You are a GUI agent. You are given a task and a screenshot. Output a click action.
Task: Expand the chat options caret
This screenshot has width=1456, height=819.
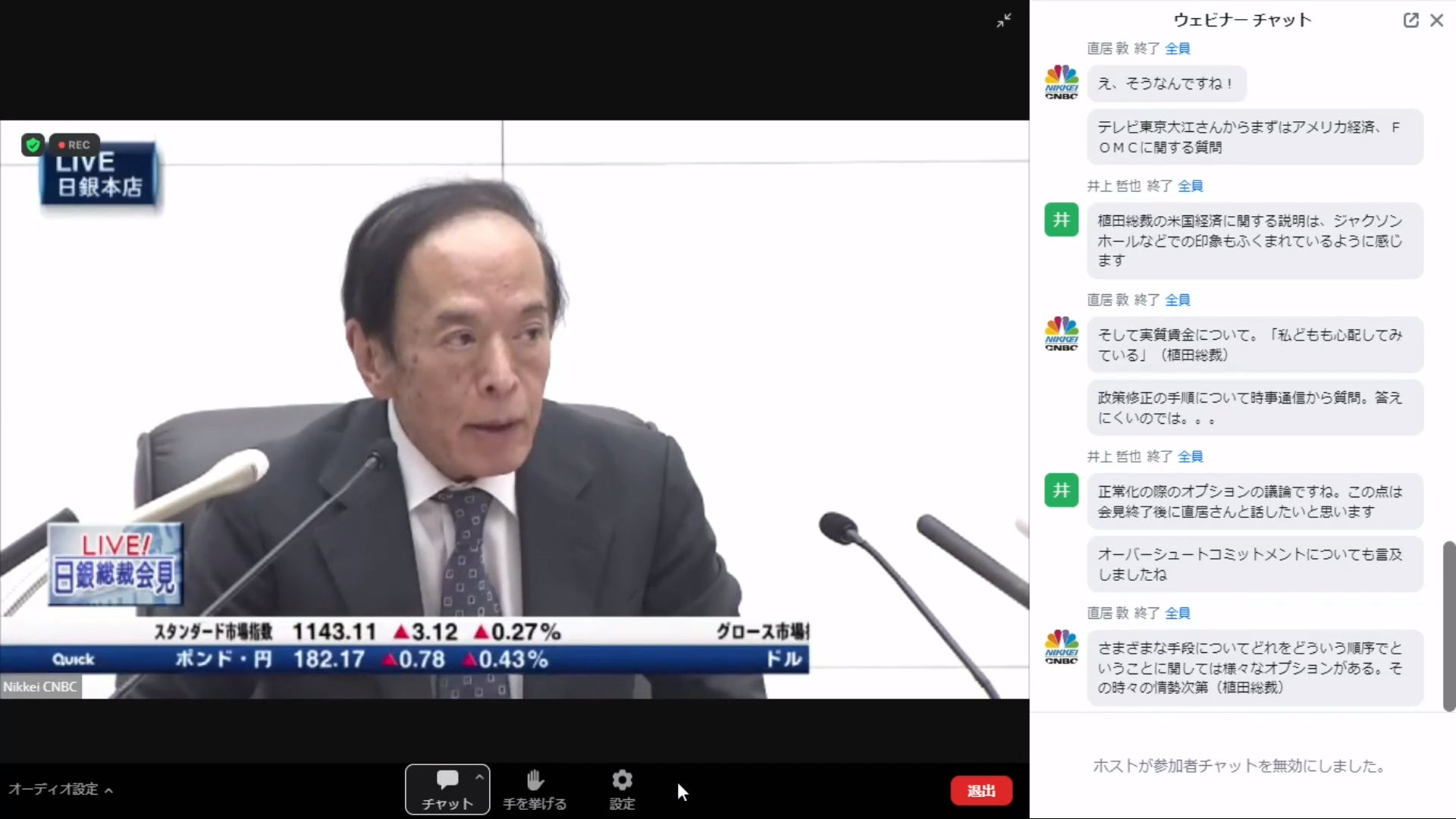coord(479,777)
